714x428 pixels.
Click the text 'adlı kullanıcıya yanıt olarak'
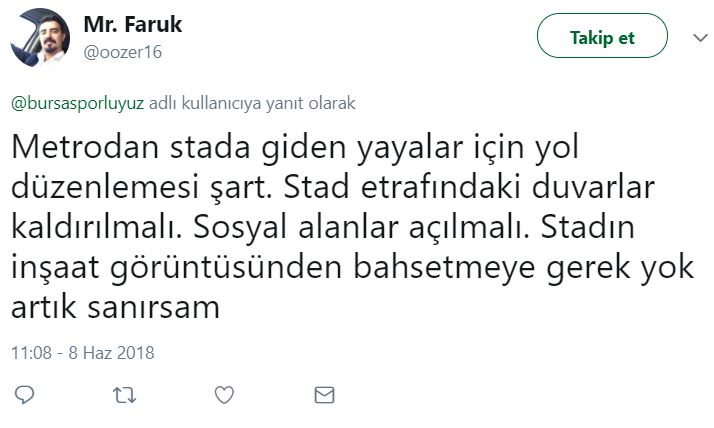point(252,103)
